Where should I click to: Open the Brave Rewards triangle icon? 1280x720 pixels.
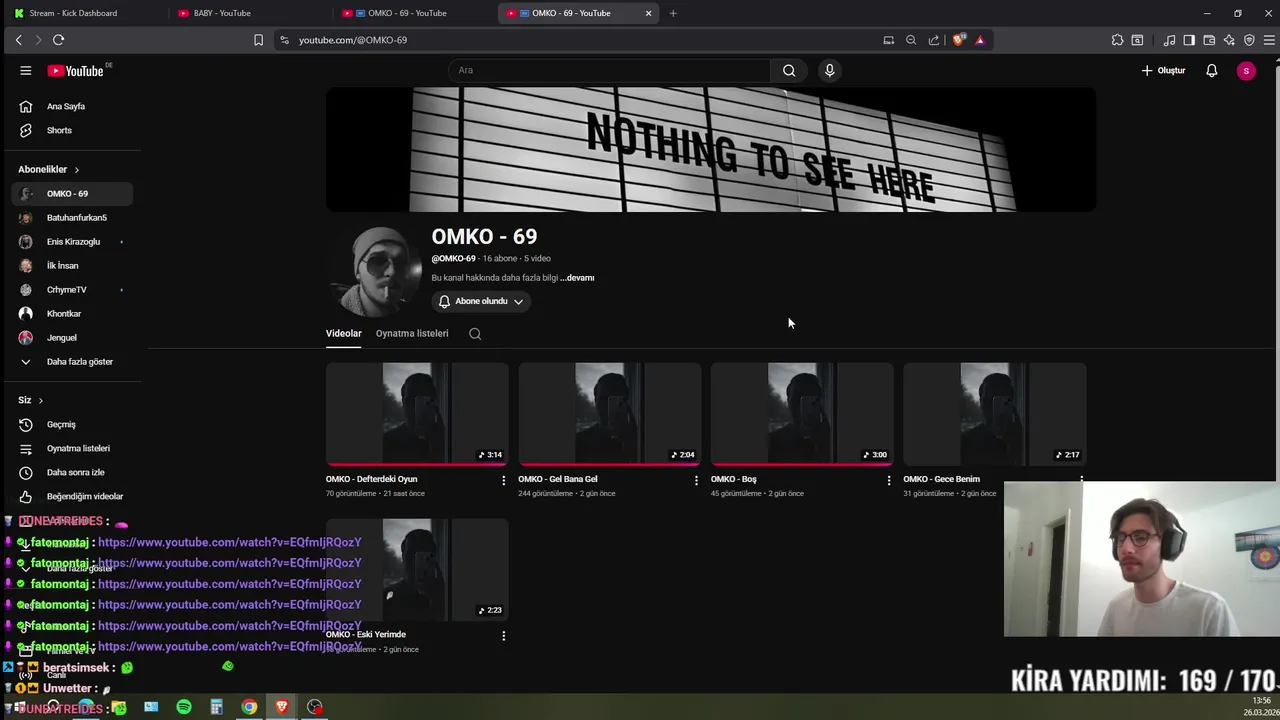coord(980,40)
